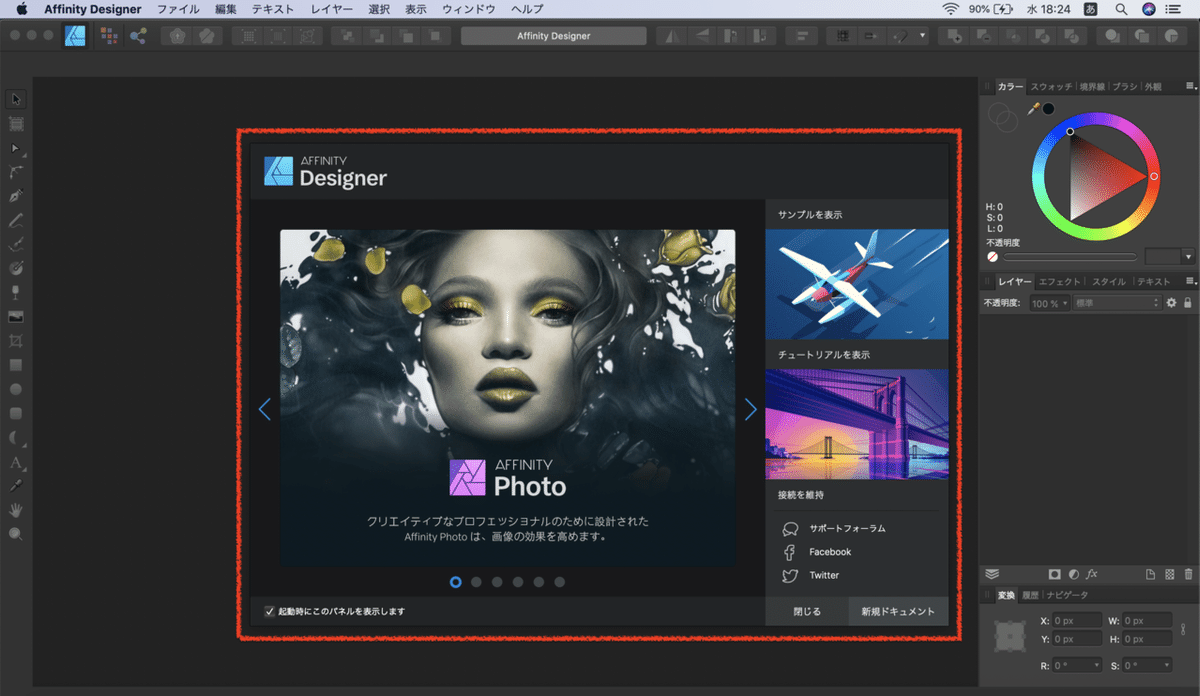The width and height of the screenshot is (1200, 696).
Task: Open the ファイル menu
Action: tap(178, 9)
